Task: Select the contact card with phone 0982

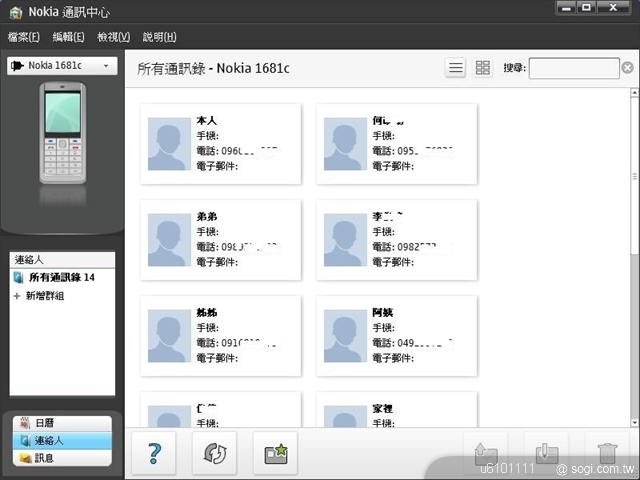Action: pos(397,240)
